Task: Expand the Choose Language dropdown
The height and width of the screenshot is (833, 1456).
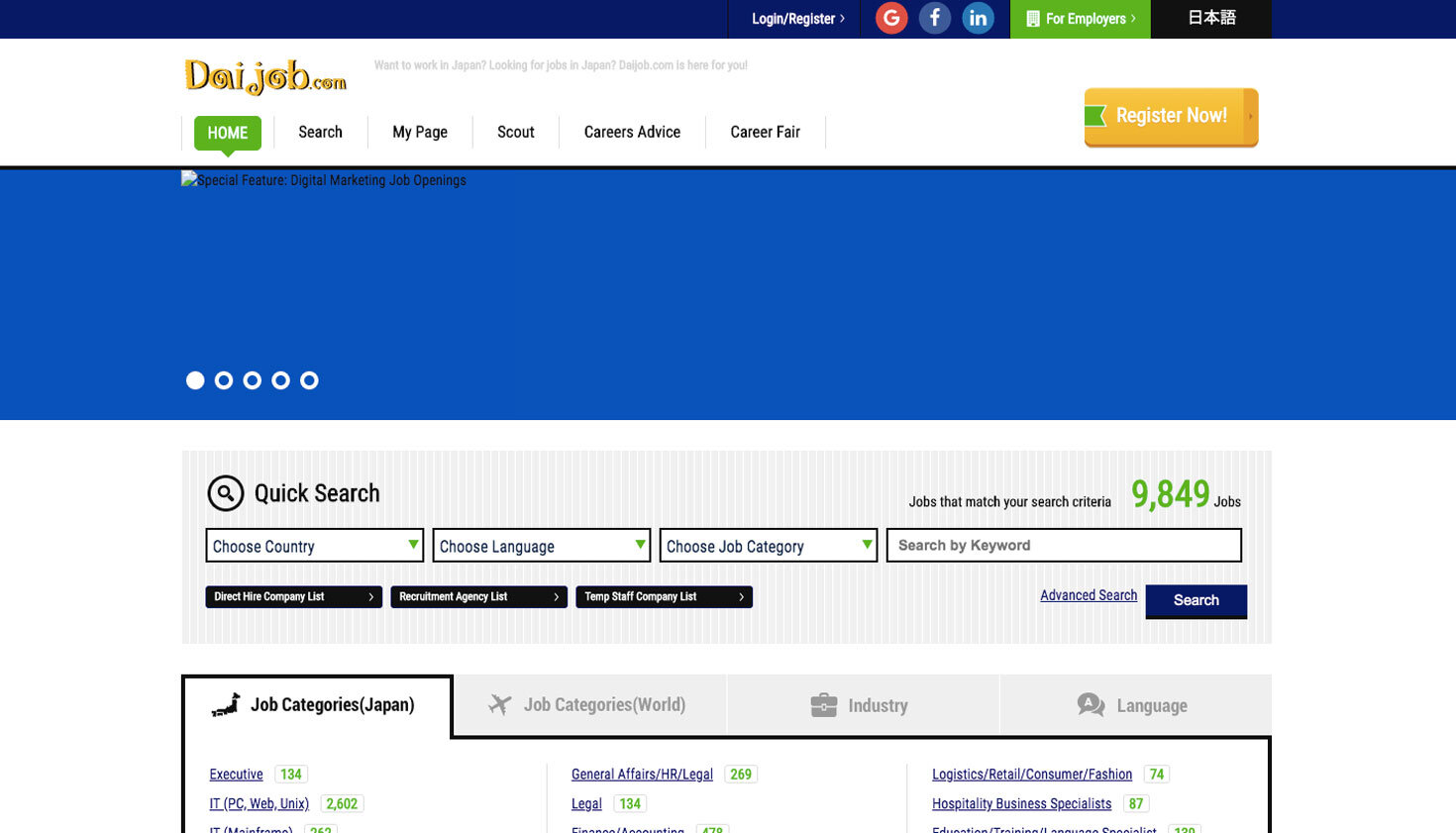Action: pos(541,546)
